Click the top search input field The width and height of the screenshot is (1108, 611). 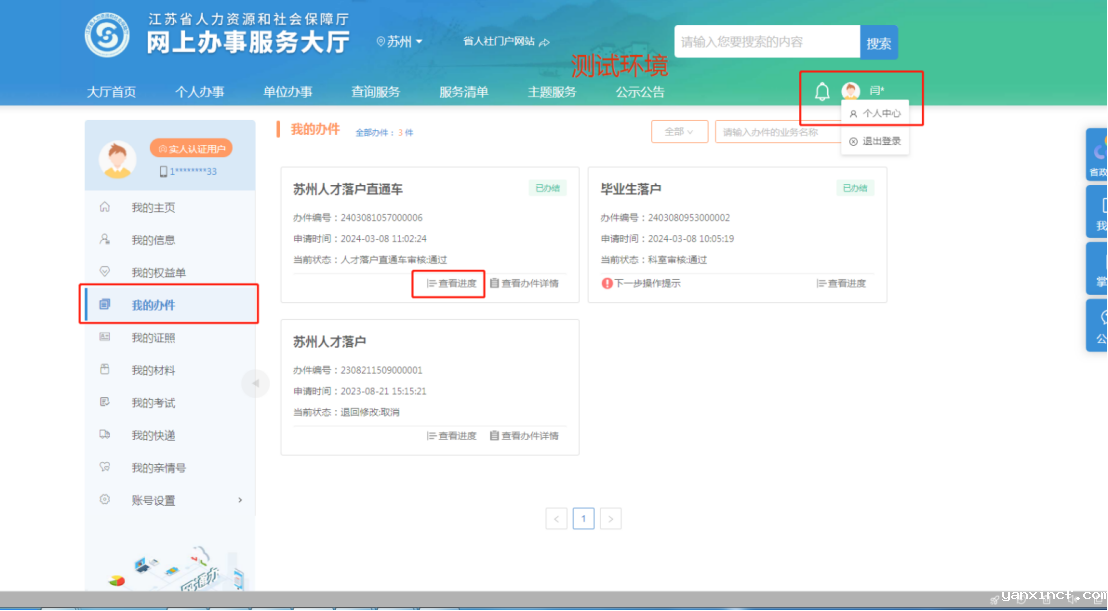pyautogui.click(x=766, y=42)
